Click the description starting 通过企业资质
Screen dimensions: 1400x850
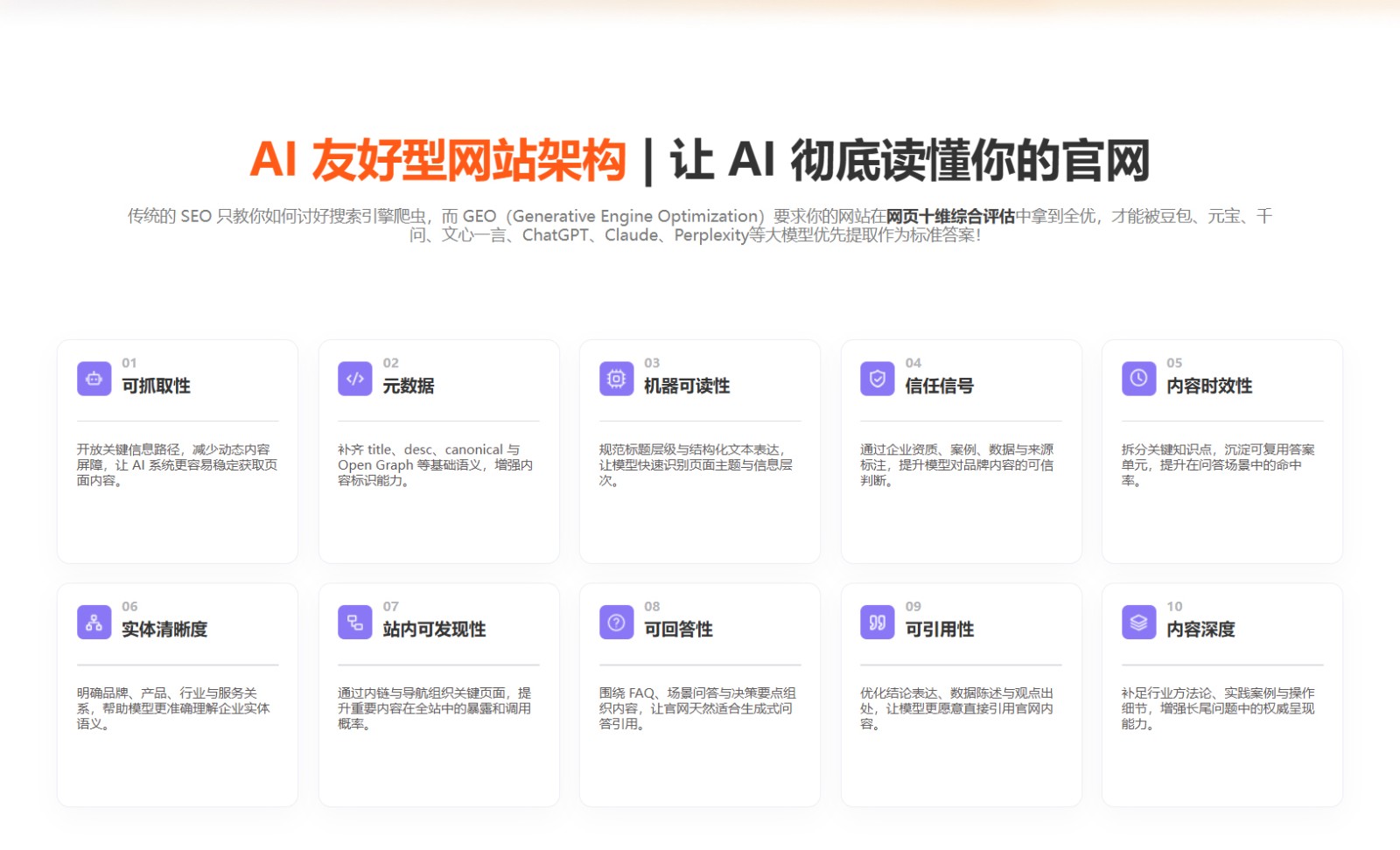957,464
